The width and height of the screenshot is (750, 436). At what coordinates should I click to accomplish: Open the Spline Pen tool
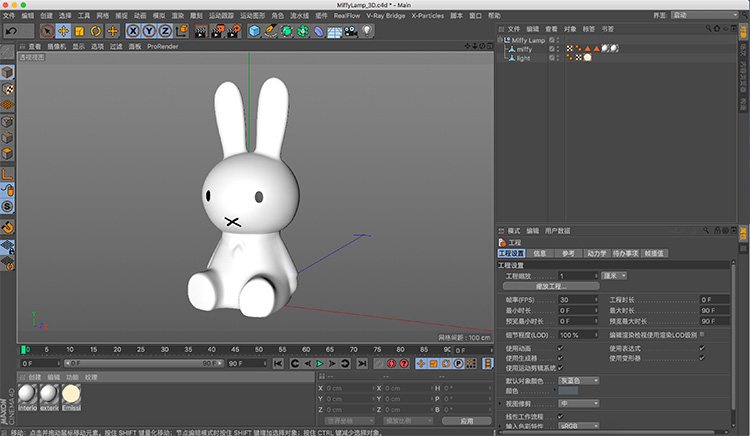[x=270, y=31]
